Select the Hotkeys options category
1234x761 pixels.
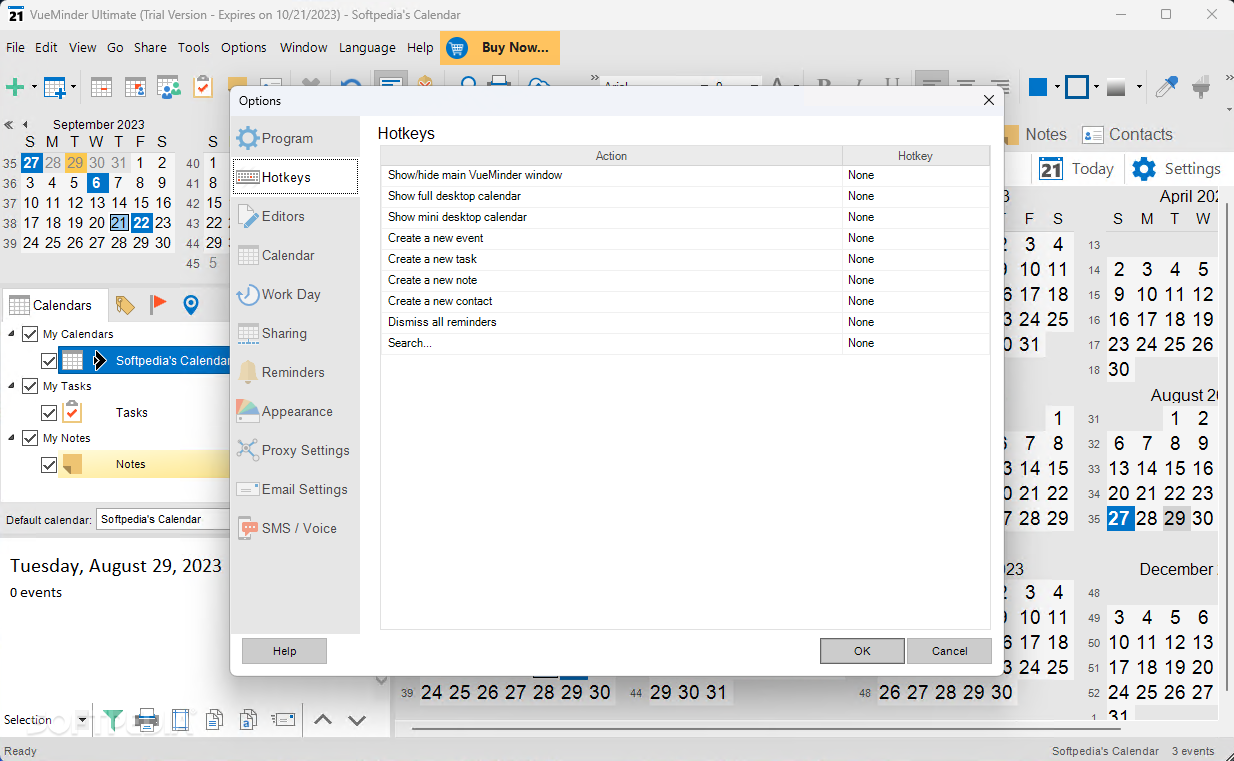pyautogui.click(x=295, y=177)
